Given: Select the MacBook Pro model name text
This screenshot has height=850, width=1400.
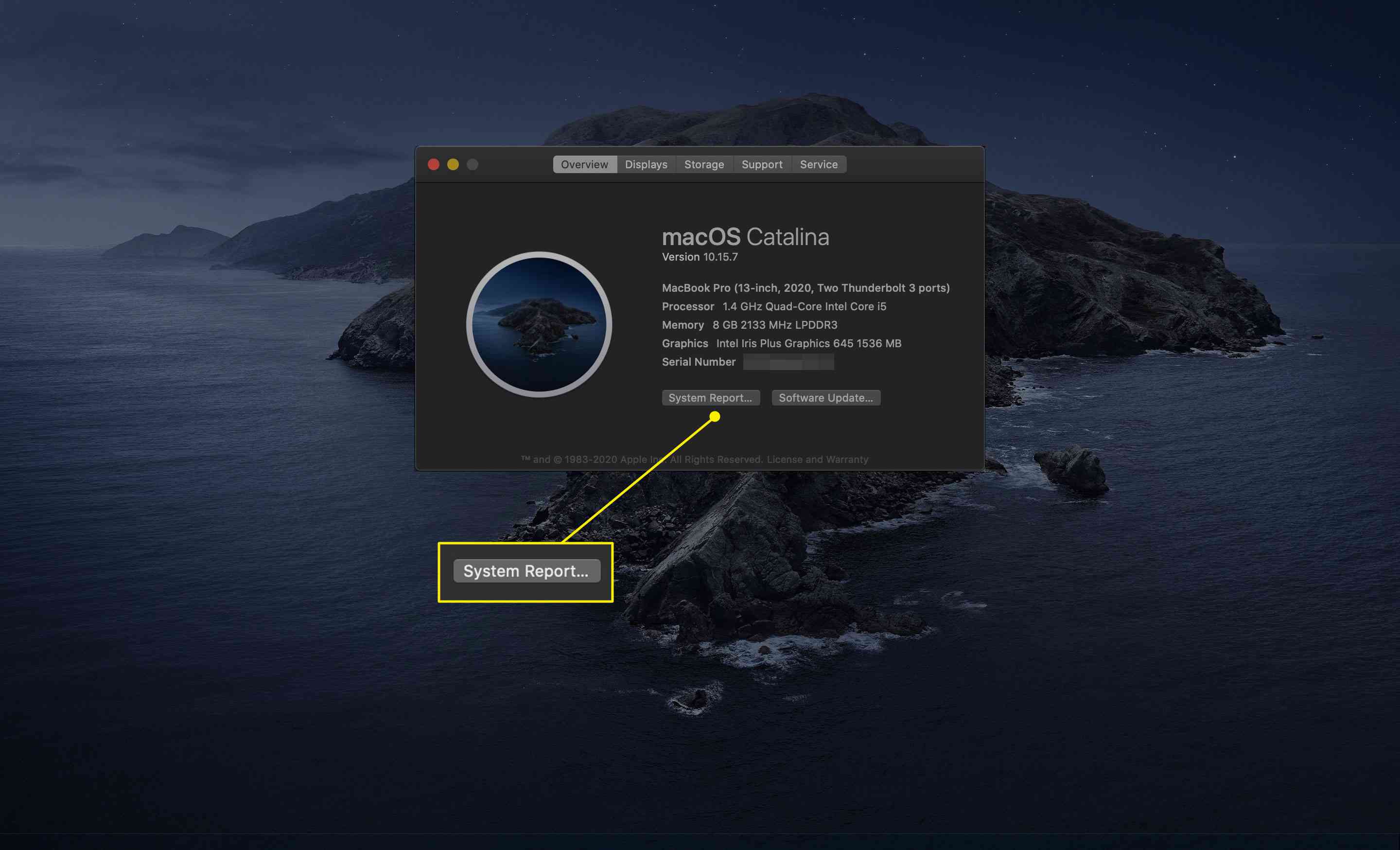Looking at the screenshot, I should 805,288.
